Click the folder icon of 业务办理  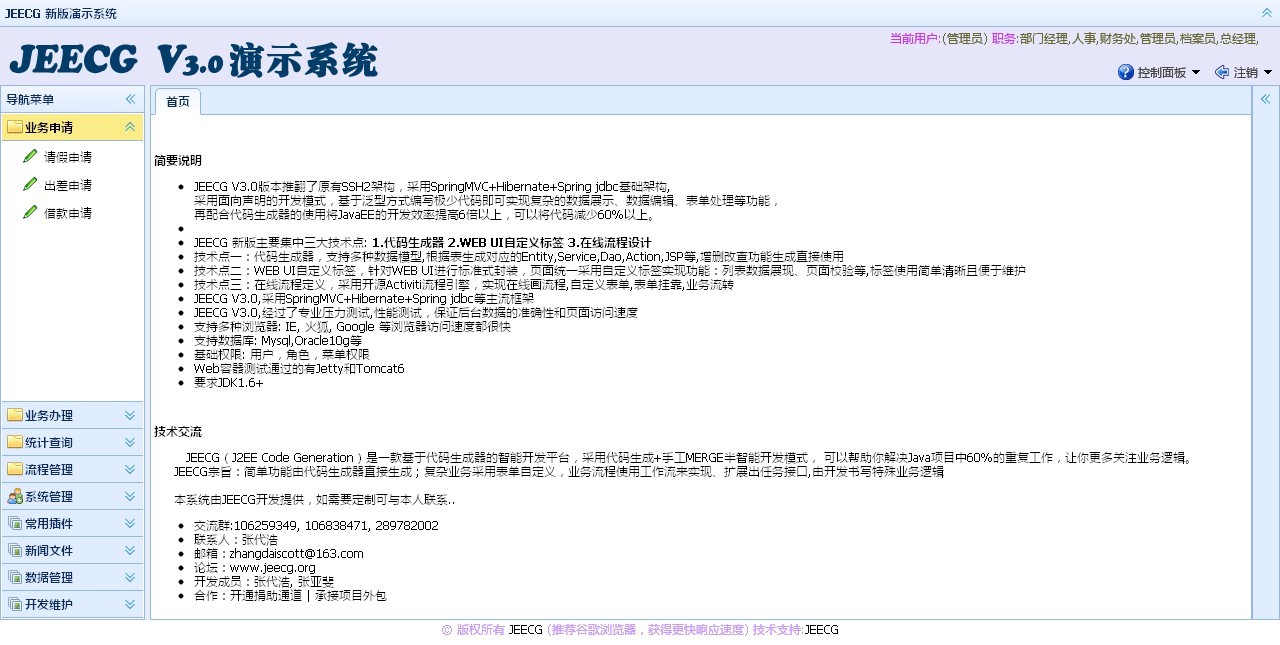click(14, 415)
